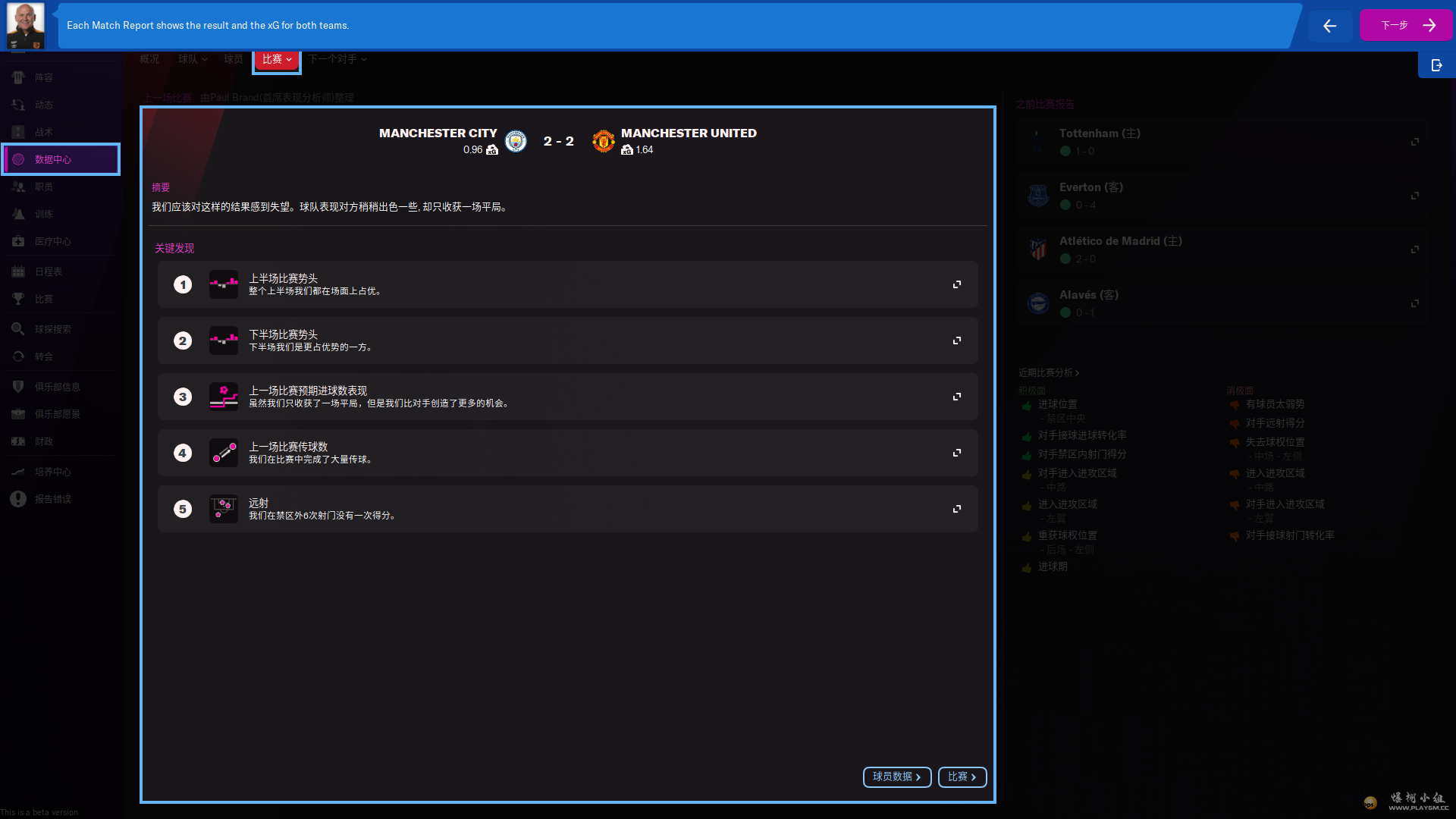Open the 近期比赛分析 recent analysis link
Screen dimensions: 1456x819
point(1049,373)
